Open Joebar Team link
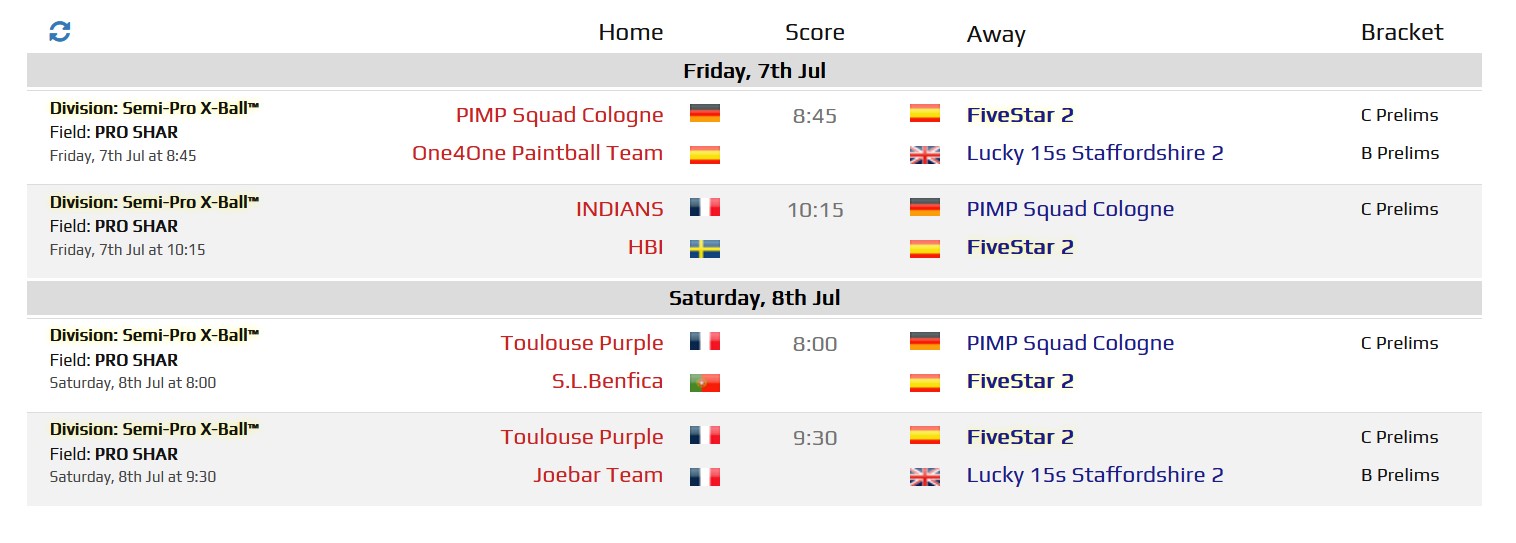 pos(598,475)
